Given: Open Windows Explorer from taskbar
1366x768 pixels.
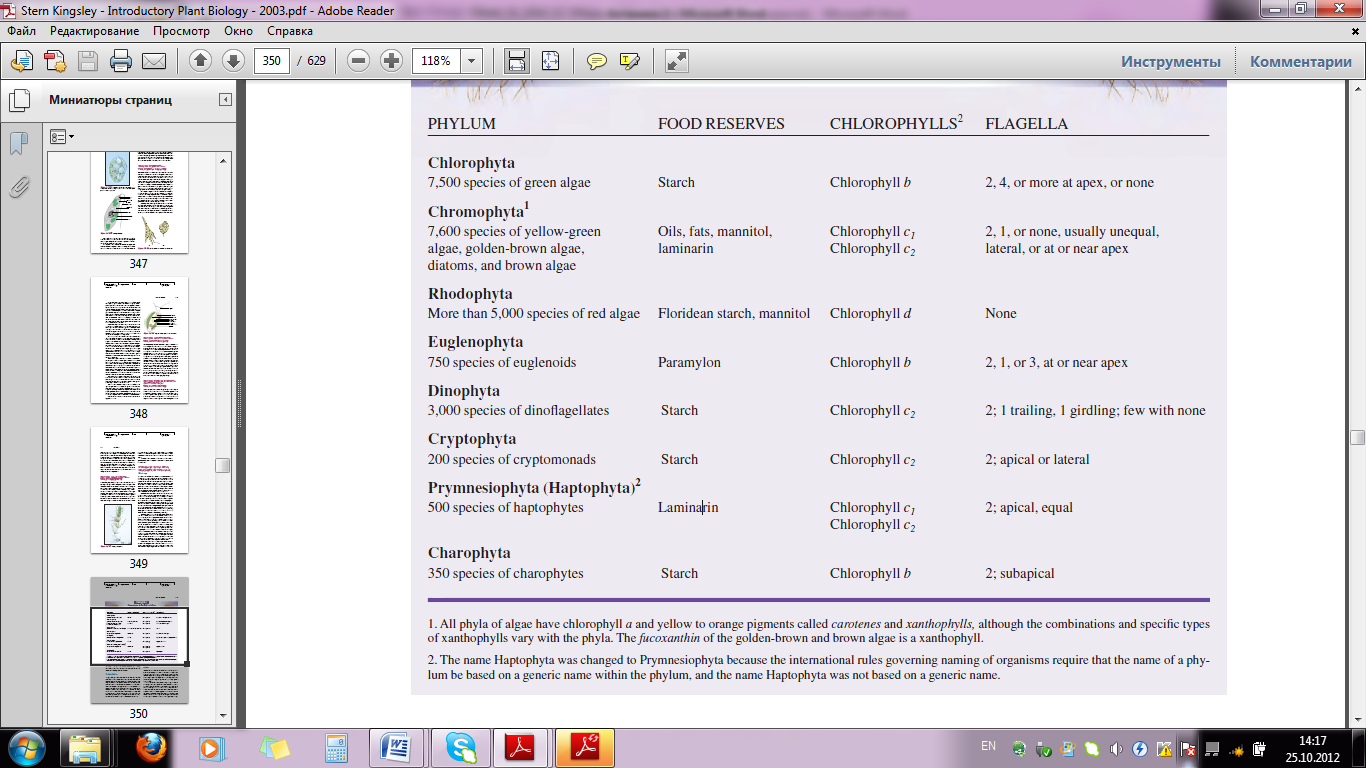Looking at the screenshot, I should pyautogui.click(x=86, y=748).
